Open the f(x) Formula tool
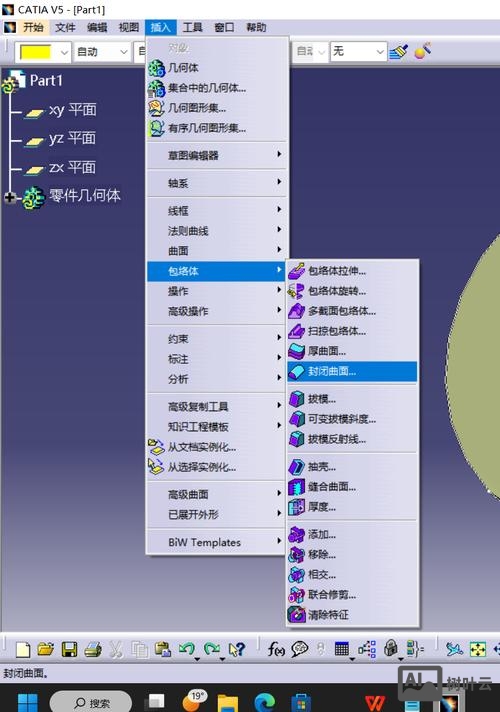This screenshot has height=712, width=500. (276, 649)
